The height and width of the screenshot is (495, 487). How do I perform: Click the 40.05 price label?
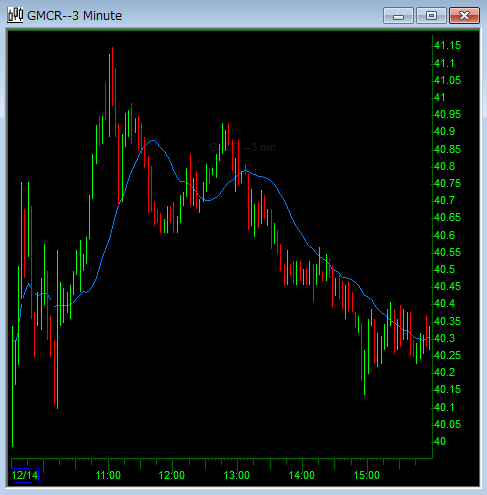[448, 424]
